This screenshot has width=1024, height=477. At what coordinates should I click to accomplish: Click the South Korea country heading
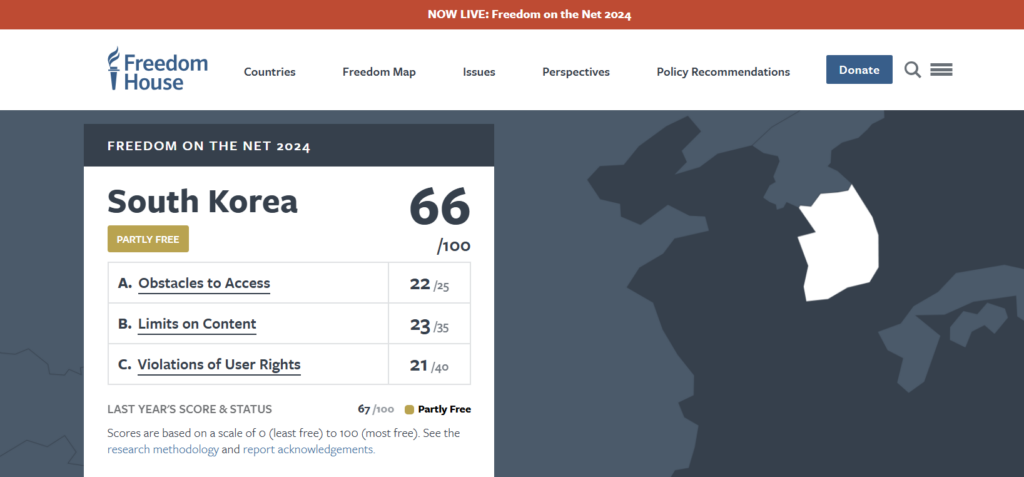[x=202, y=202]
